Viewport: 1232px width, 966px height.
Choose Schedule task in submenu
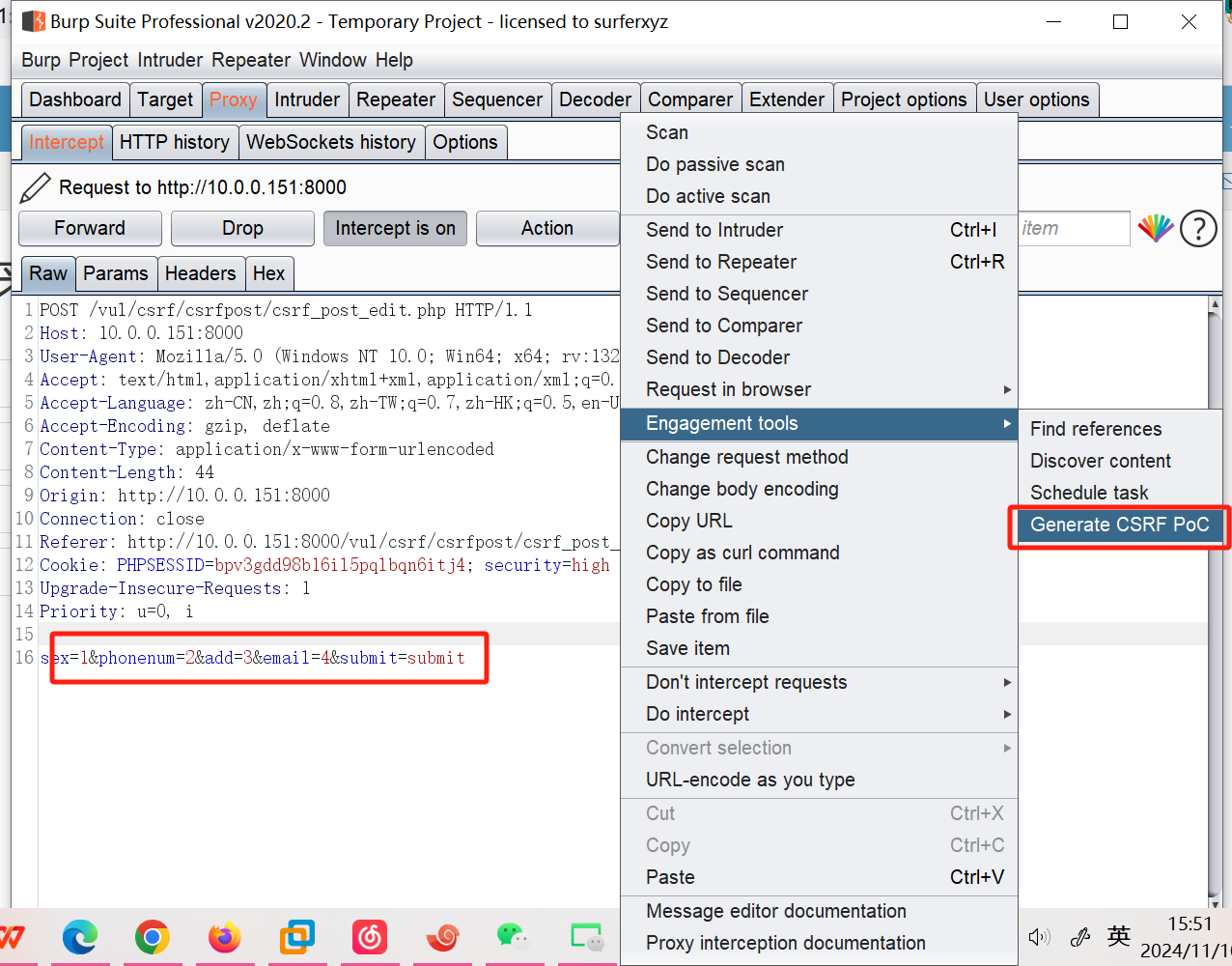pyautogui.click(x=1119, y=493)
